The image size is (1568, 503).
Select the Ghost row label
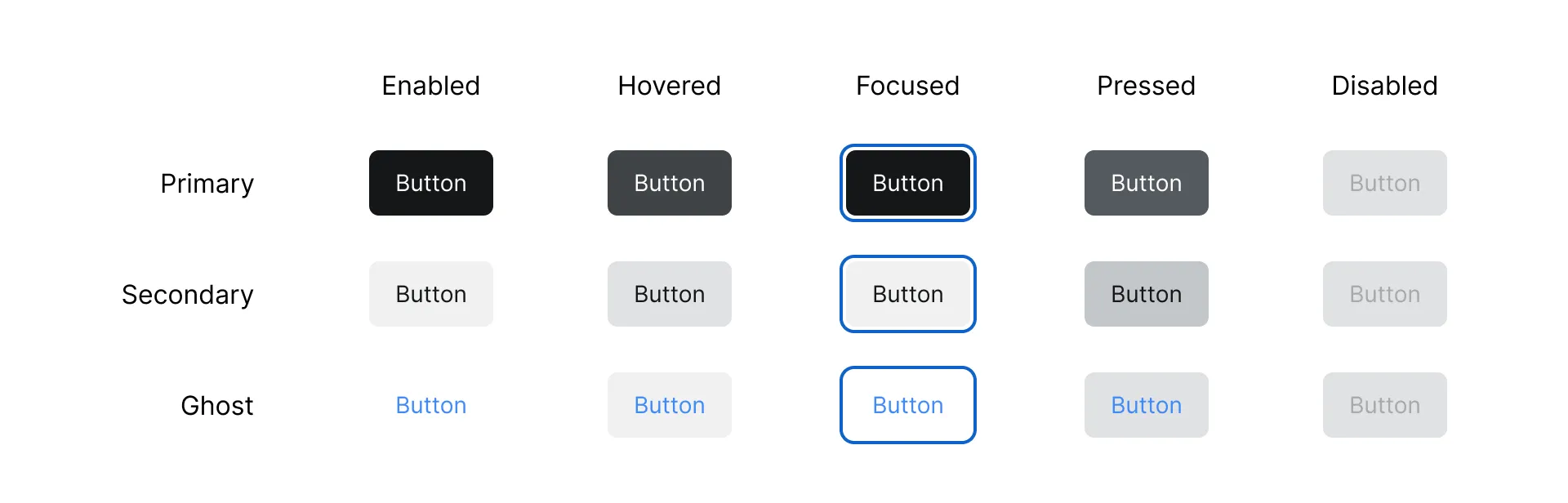[x=217, y=406]
